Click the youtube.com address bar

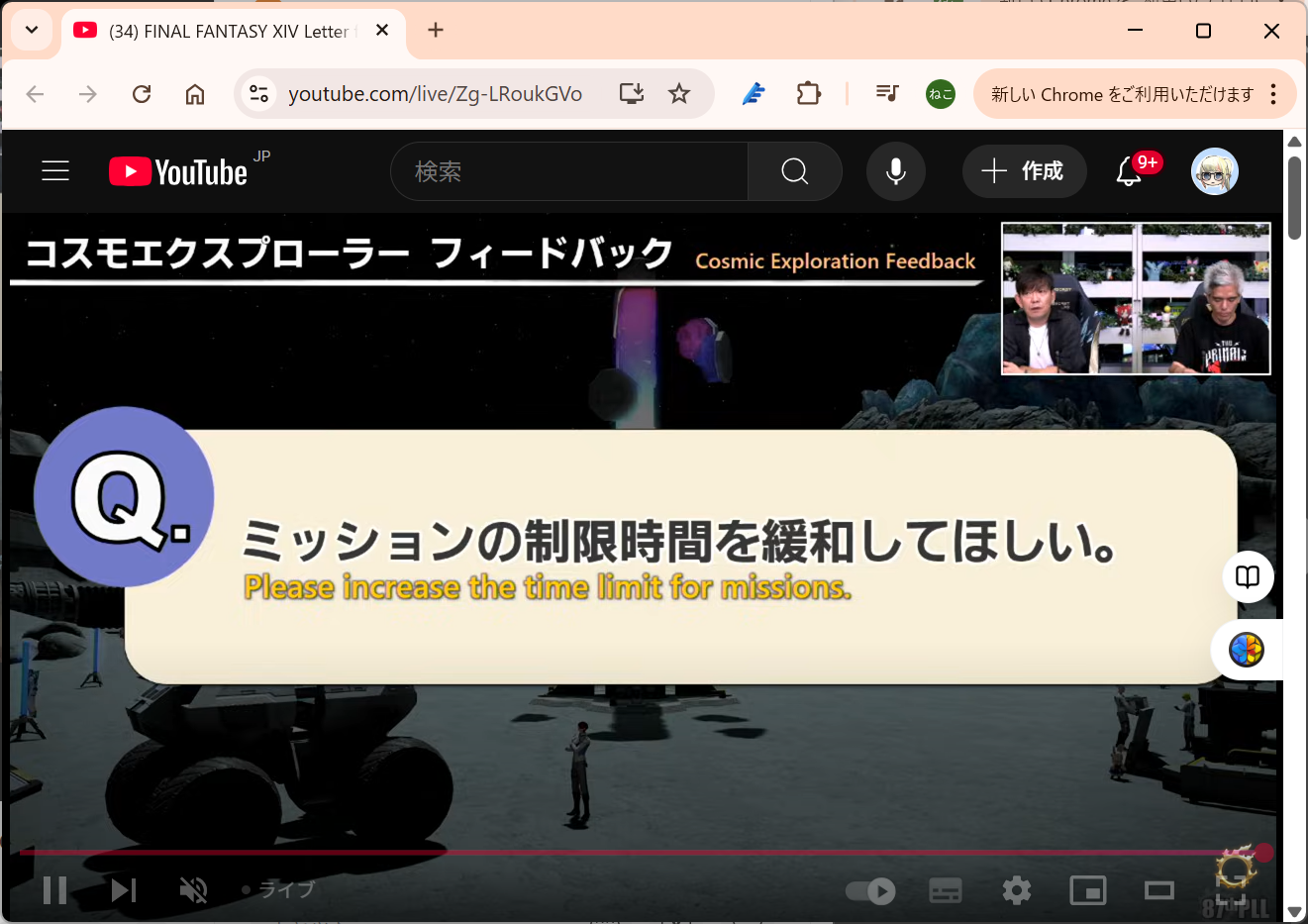[x=436, y=94]
